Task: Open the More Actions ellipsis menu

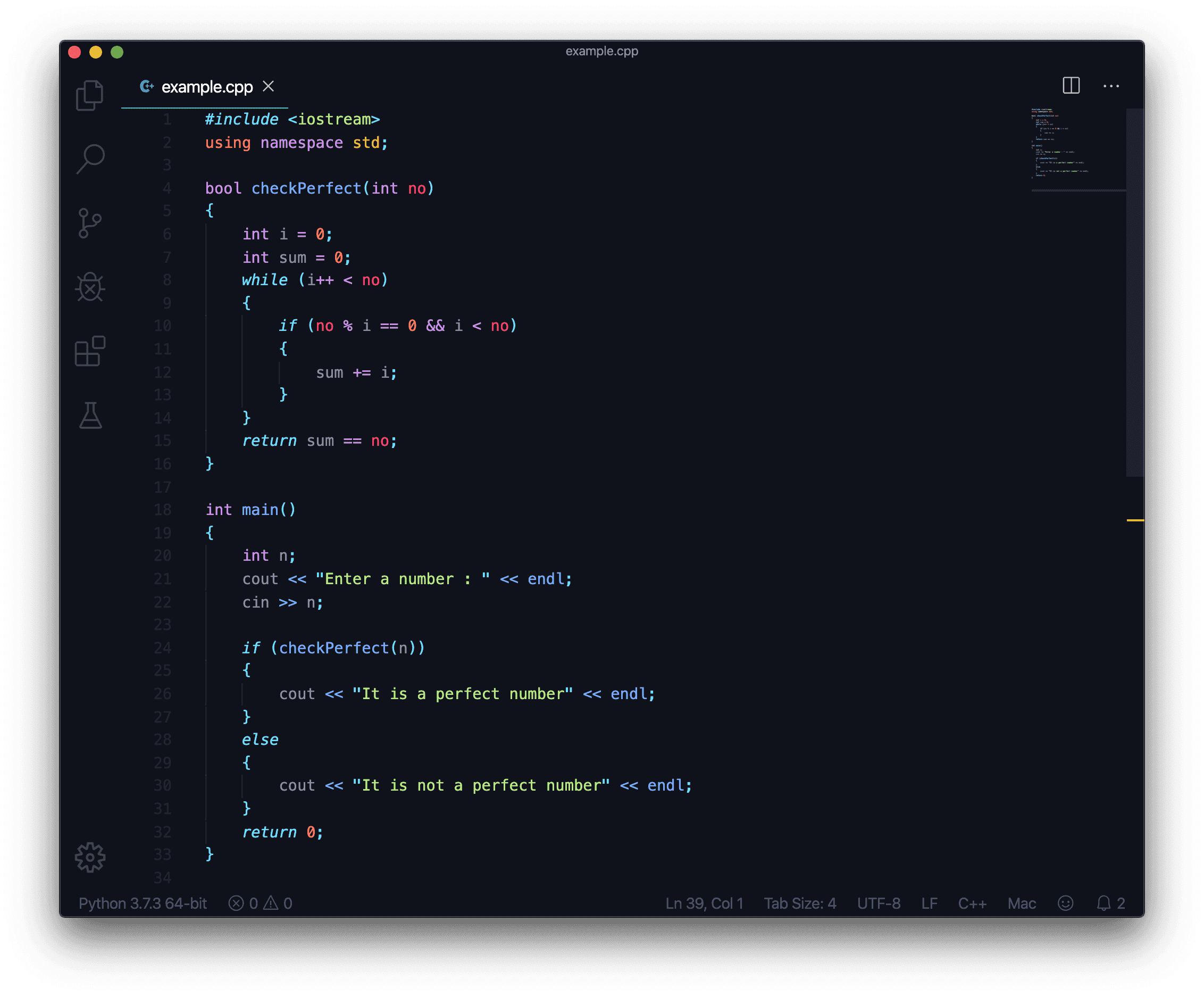Action: coord(1111,86)
